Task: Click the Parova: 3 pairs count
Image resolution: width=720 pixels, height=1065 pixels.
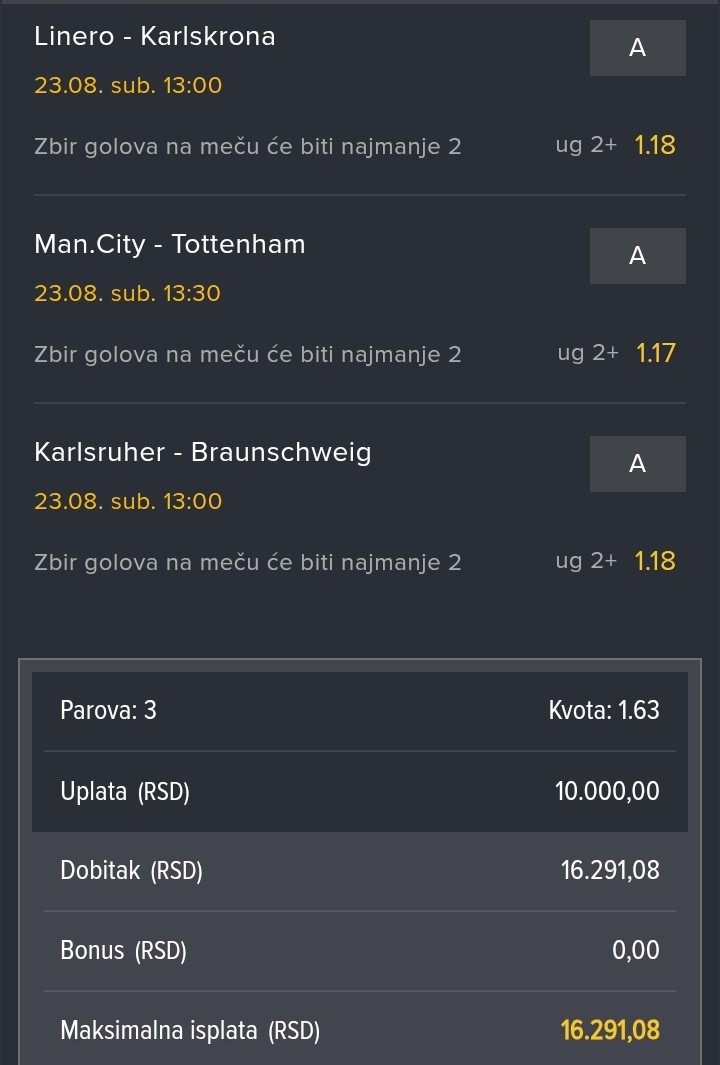Action: (x=108, y=710)
